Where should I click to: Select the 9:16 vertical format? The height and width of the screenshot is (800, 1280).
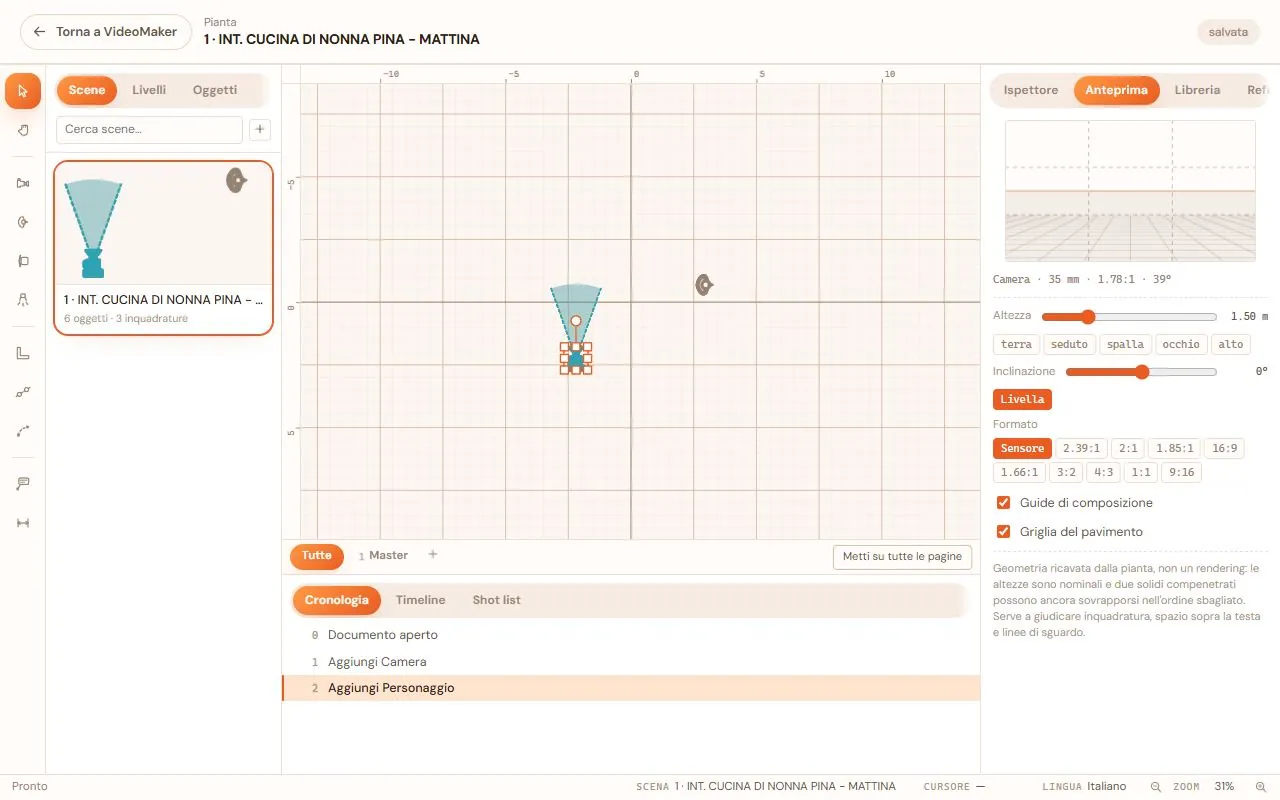pos(1181,472)
